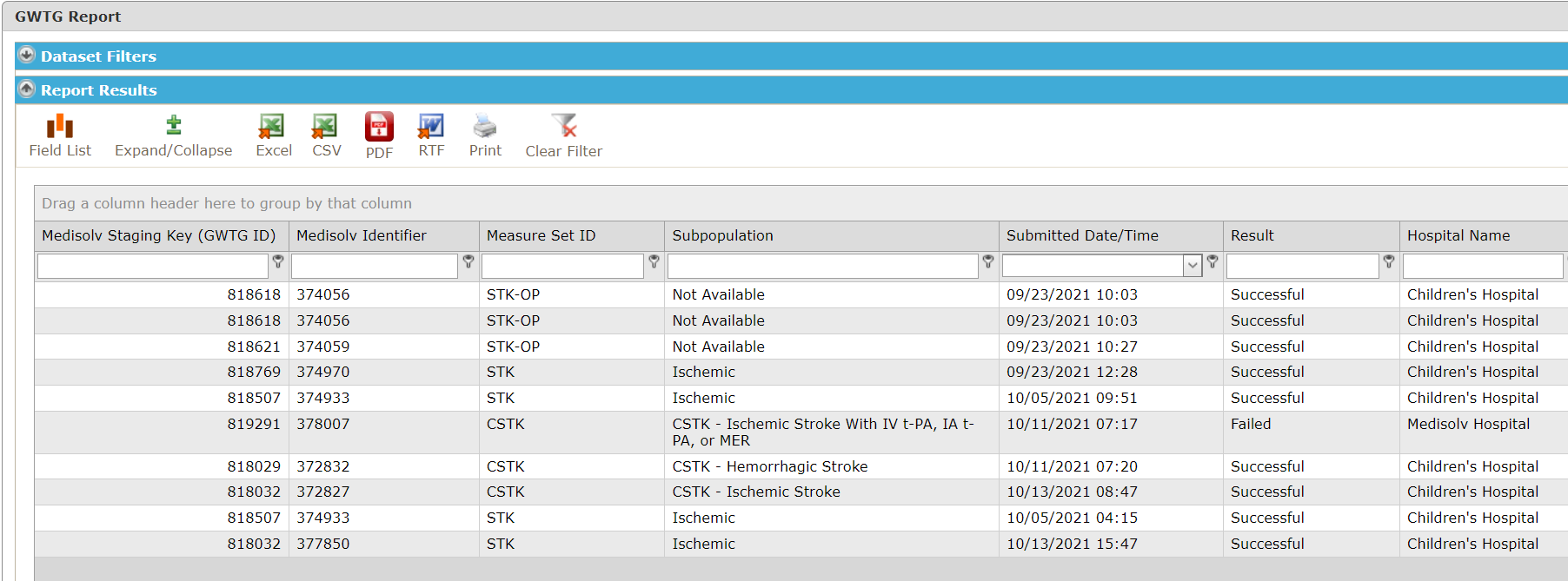Sort by Medisolv Staging Key (GWTG ID) header
This screenshot has height=581, width=1568.
coord(159,235)
